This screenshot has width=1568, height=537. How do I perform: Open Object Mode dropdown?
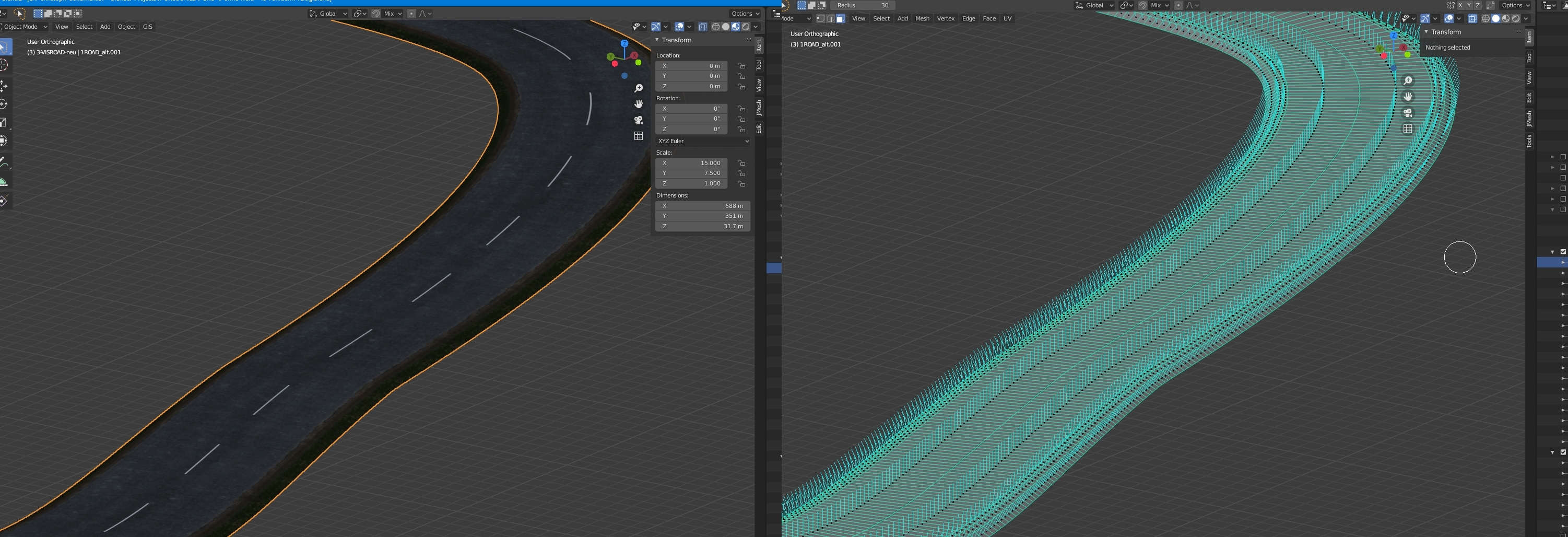pos(25,27)
